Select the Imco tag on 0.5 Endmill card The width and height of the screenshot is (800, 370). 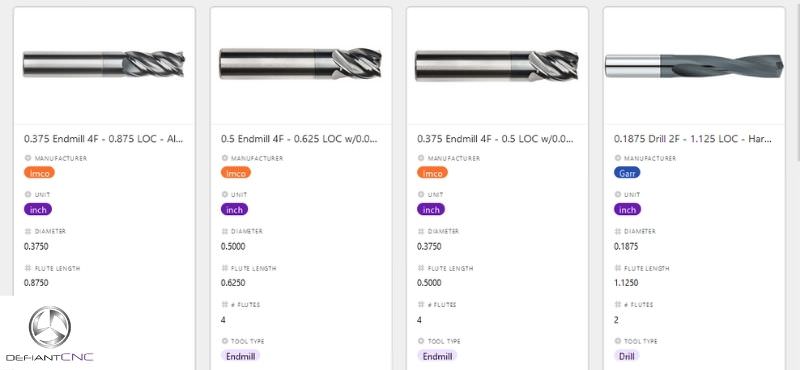[236, 173]
